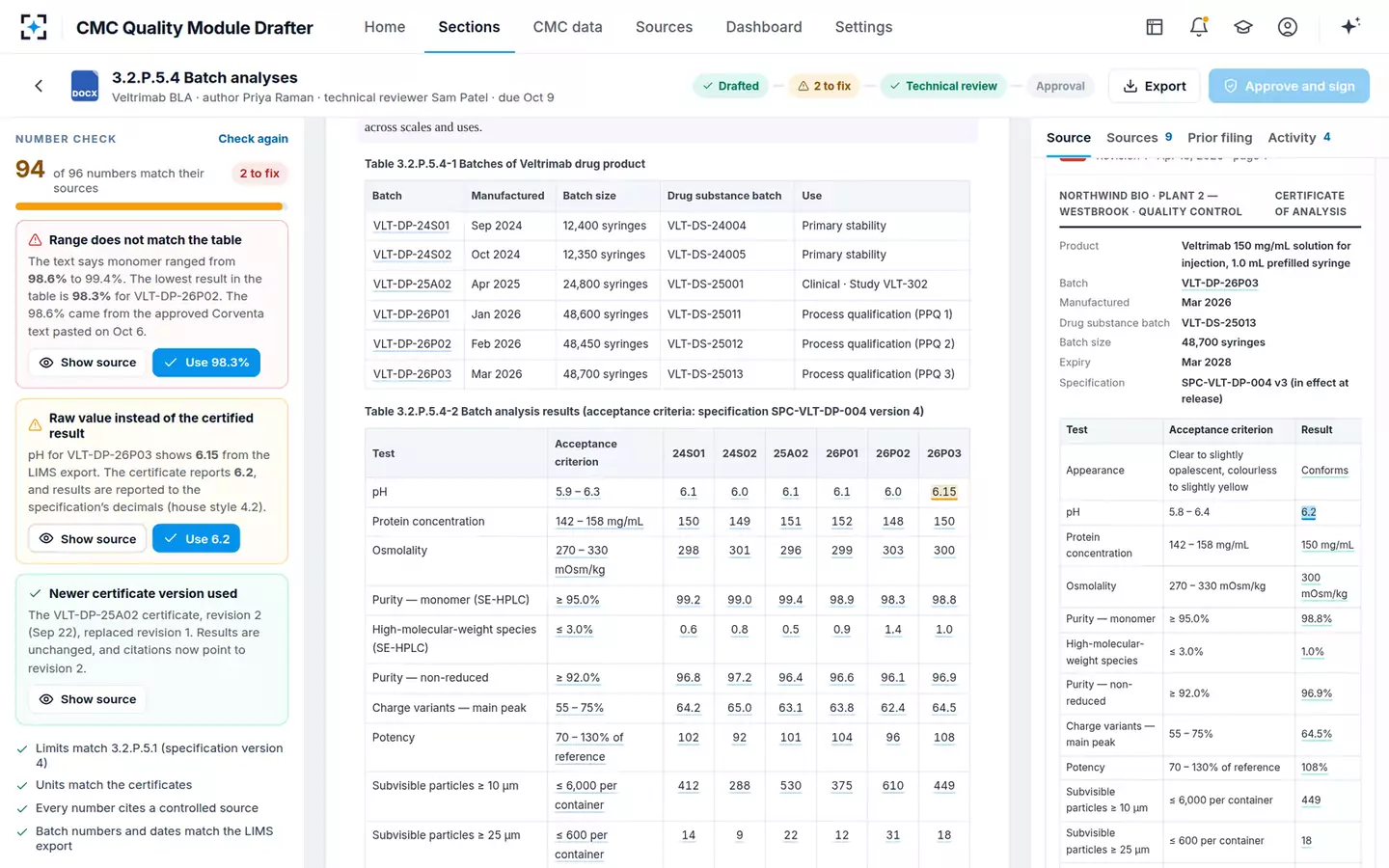Open the AI sparkle assistant icon

point(1350,26)
